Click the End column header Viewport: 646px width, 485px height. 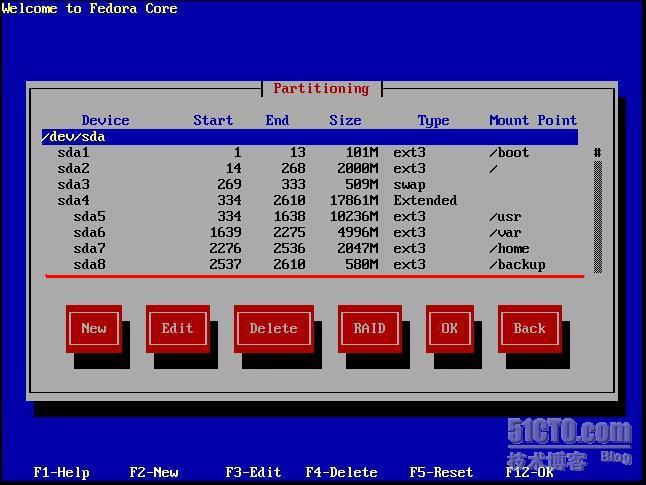(277, 120)
